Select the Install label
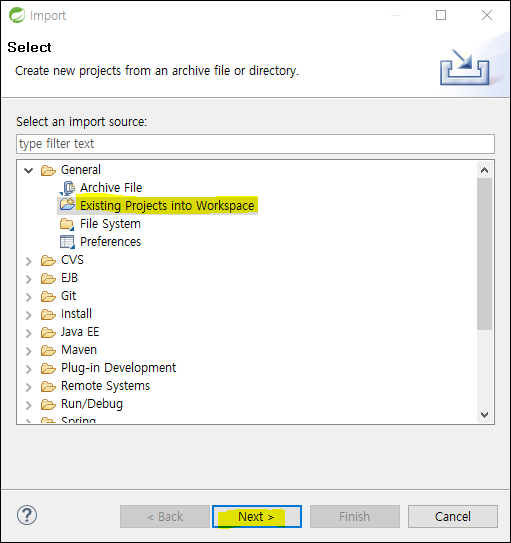The height and width of the screenshot is (543, 511). tap(77, 314)
